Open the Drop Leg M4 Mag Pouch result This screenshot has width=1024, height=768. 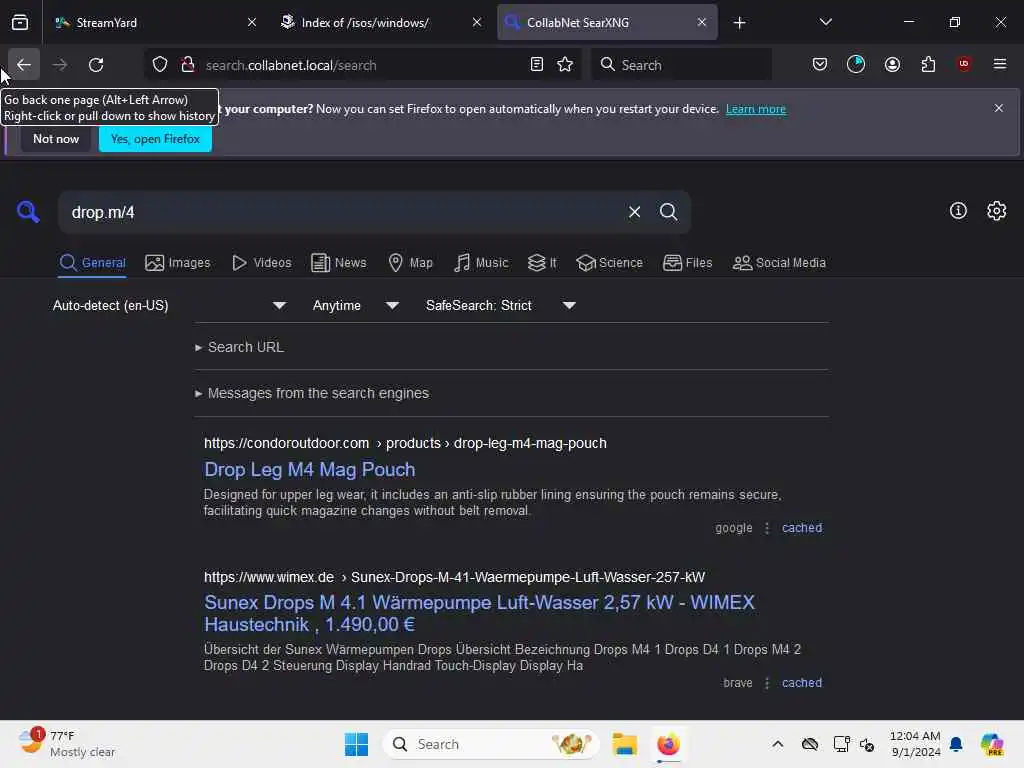(310, 470)
